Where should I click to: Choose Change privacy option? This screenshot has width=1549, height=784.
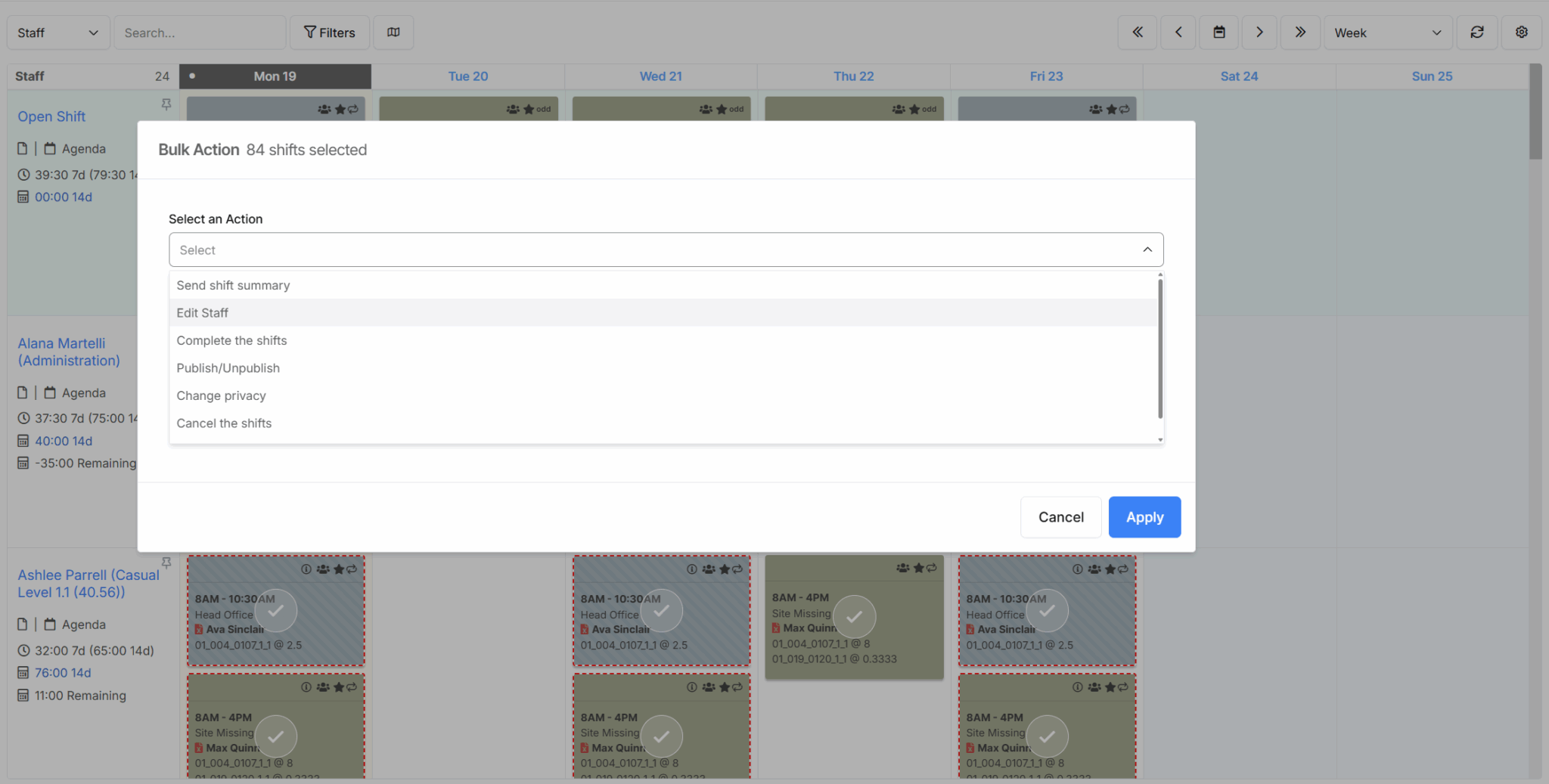663,395
